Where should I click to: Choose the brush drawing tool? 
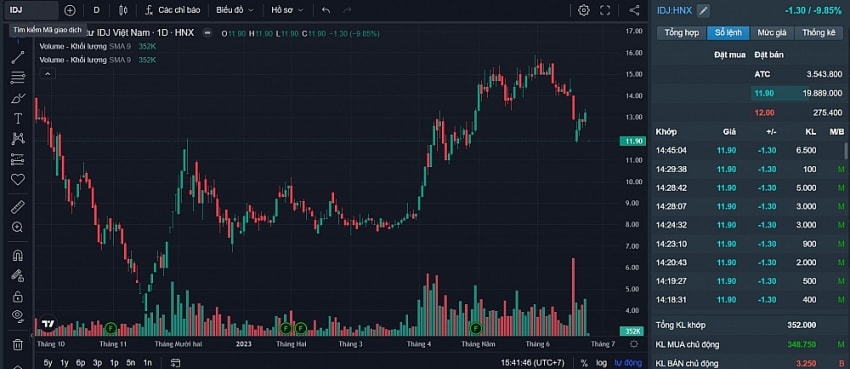click(18, 98)
